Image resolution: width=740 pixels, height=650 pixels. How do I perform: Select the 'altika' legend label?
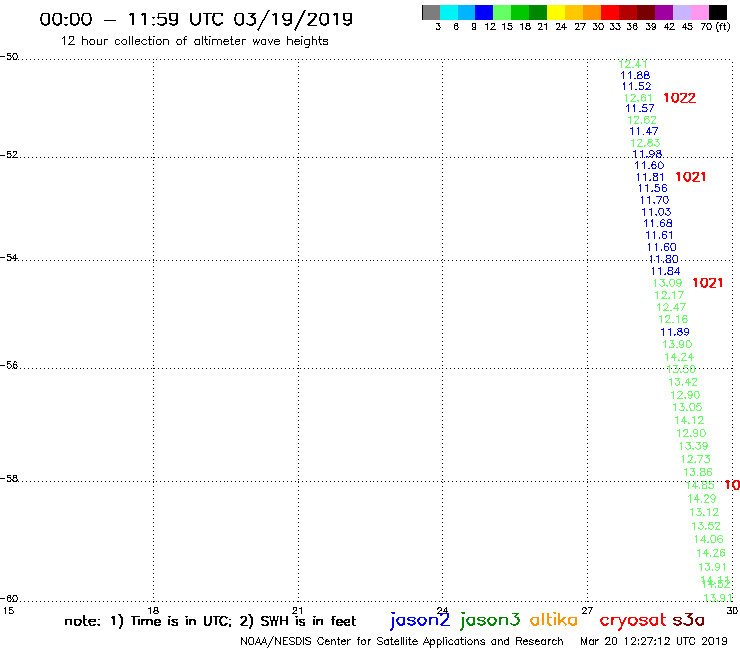tap(554, 620)
